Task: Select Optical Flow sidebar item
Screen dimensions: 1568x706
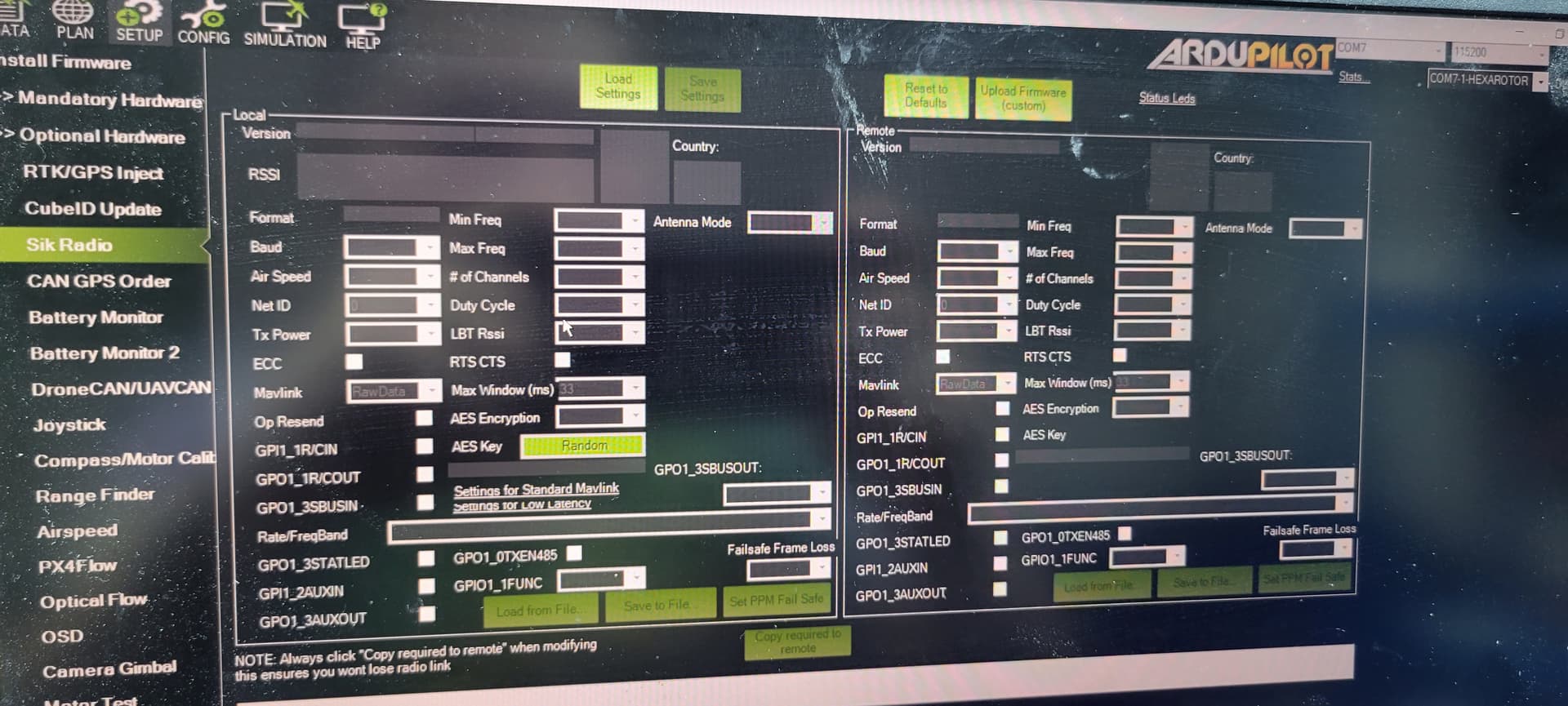Action: [x=93, y=601]
